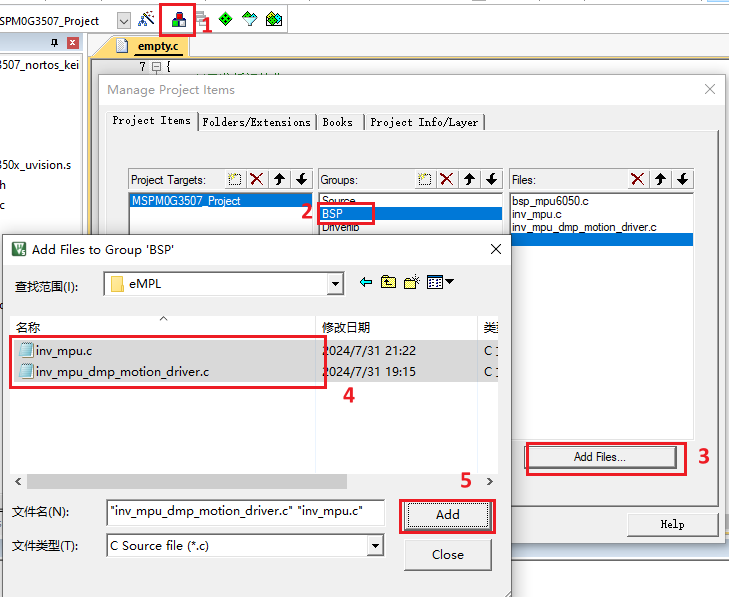Switch to Folders/Extensions tab
The image size is (729, 597).
(x=256, y=122)
